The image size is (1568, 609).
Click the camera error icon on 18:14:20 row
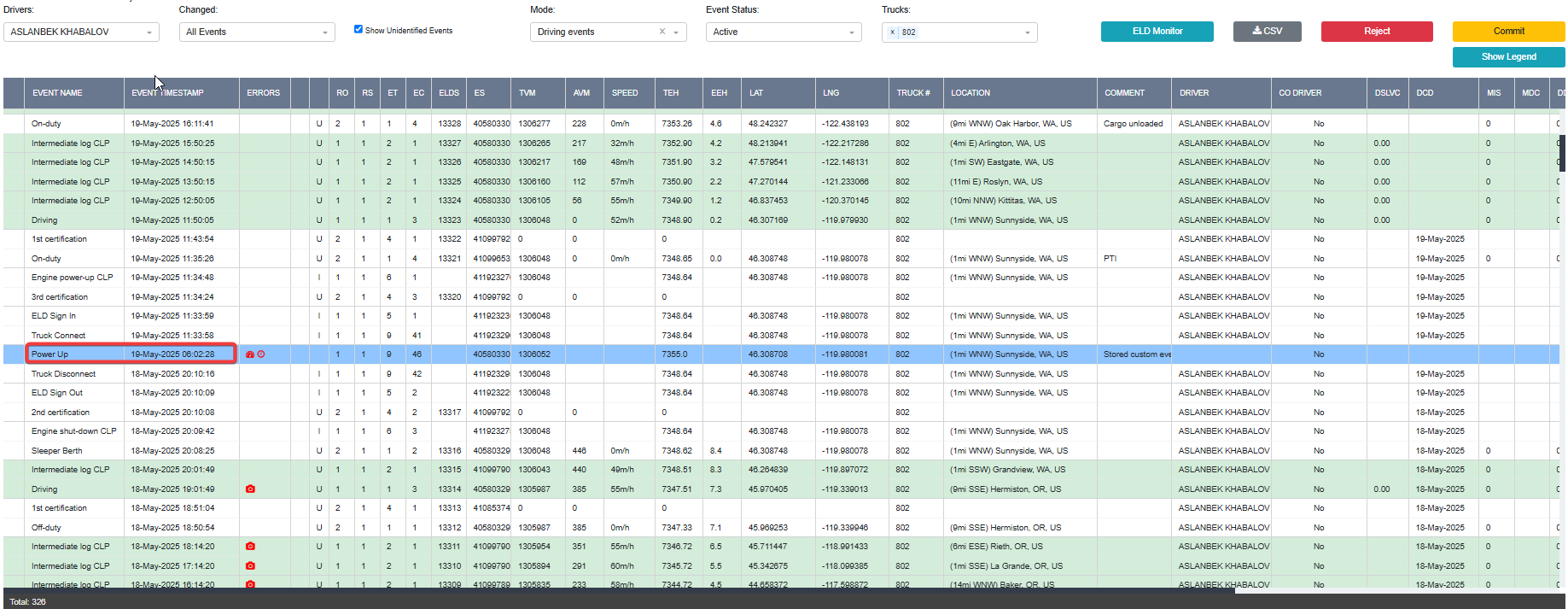click(250, 547)
